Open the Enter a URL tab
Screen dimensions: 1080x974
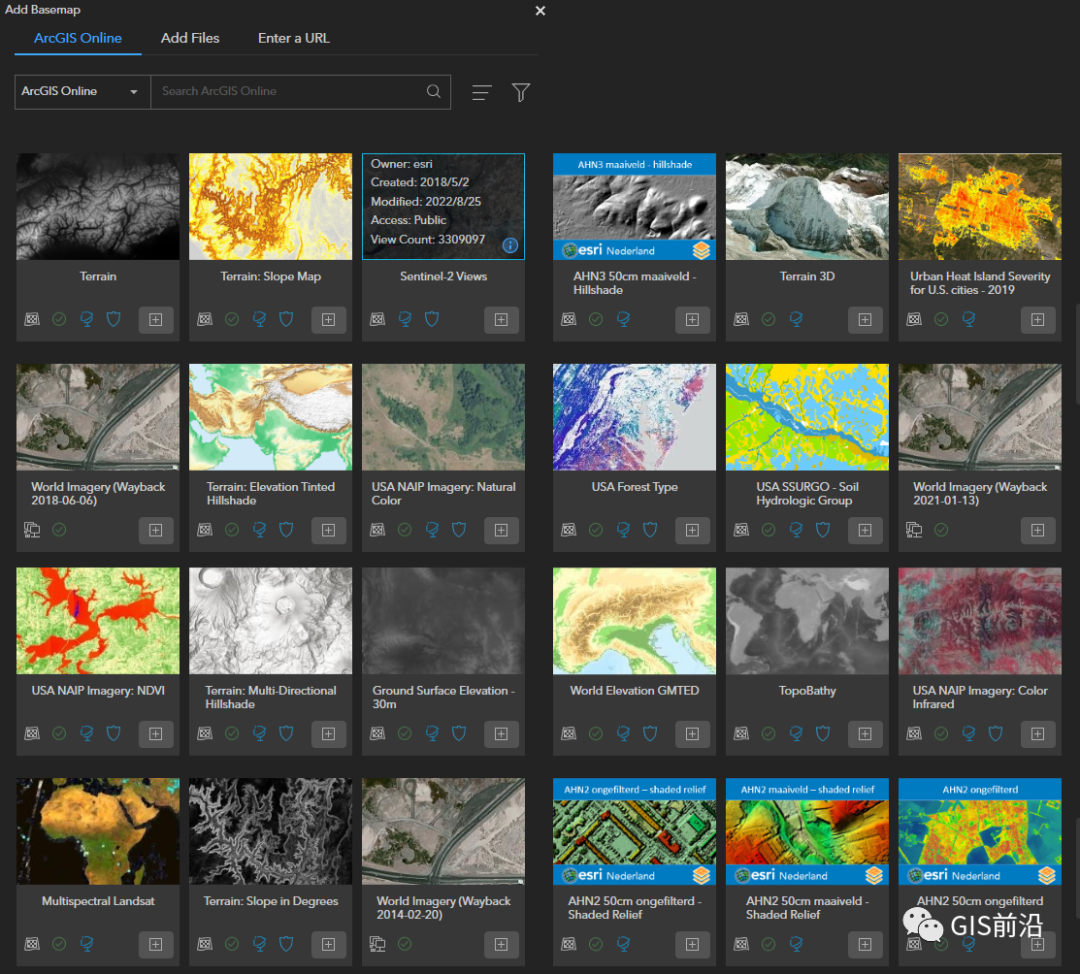294,38
